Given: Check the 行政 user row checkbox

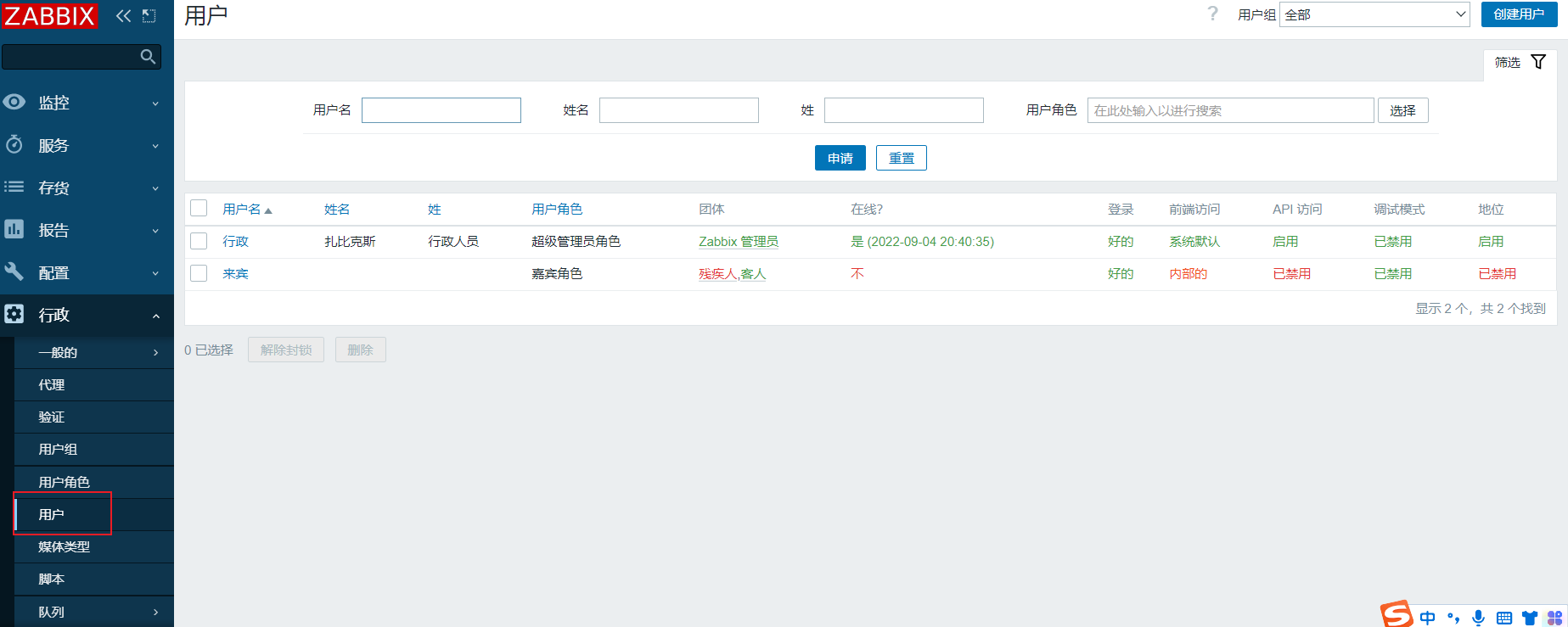Looking at the screenshot, I should pos(199,241).
